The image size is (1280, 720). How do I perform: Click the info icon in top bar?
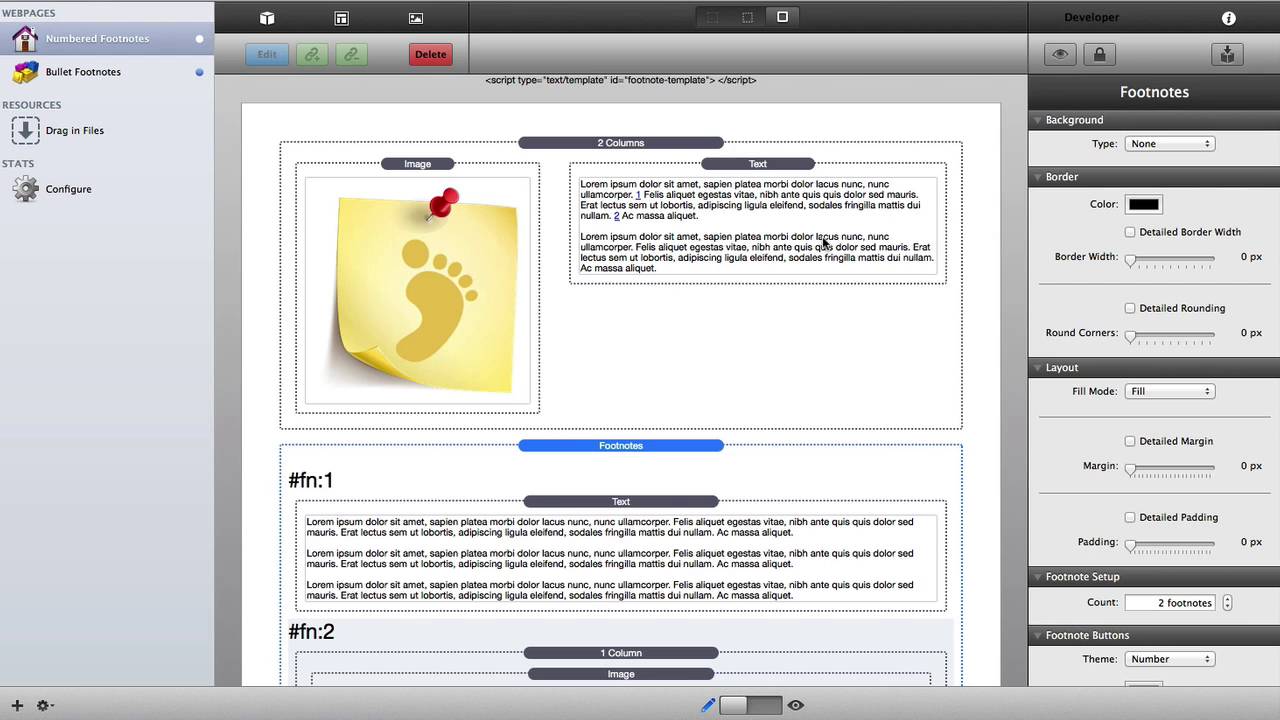[x=1229, y=18]
